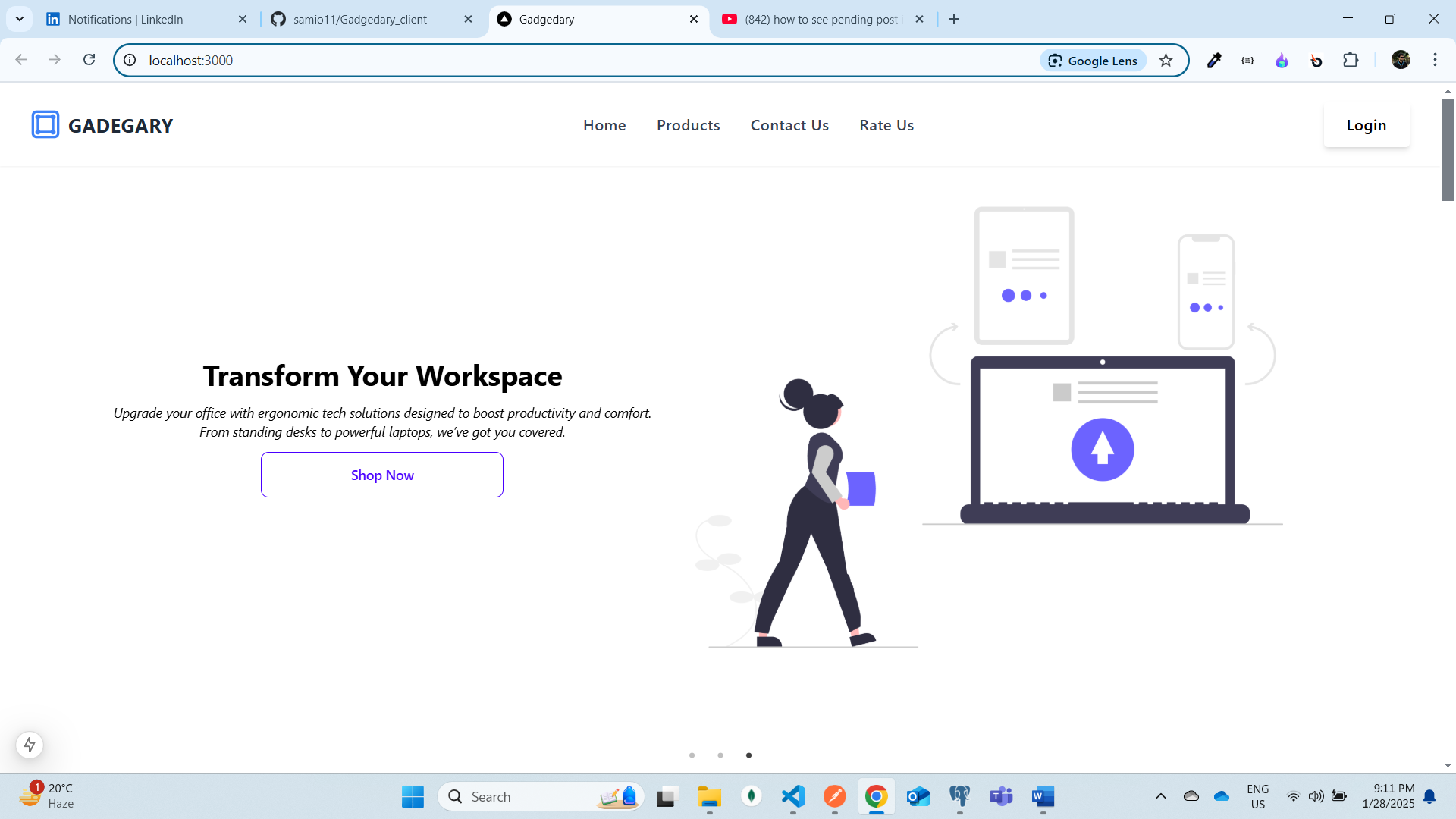Open Postman from the taskbar
Viewport: 1456px width, 819px height.
[x=834, y=796]
